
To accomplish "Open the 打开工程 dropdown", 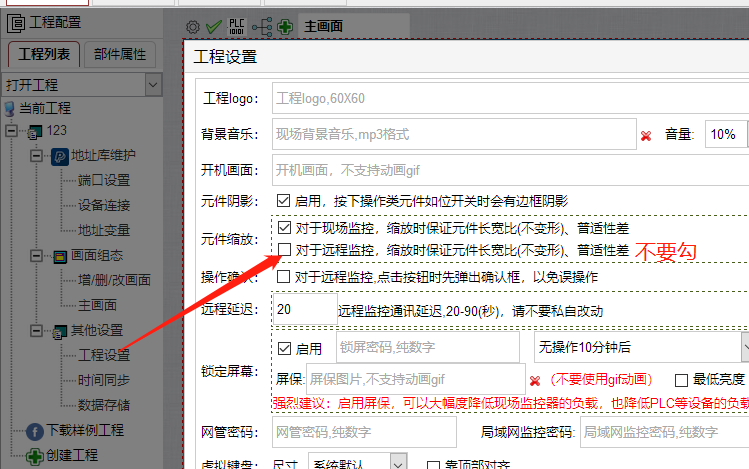I will coord(153,85).
